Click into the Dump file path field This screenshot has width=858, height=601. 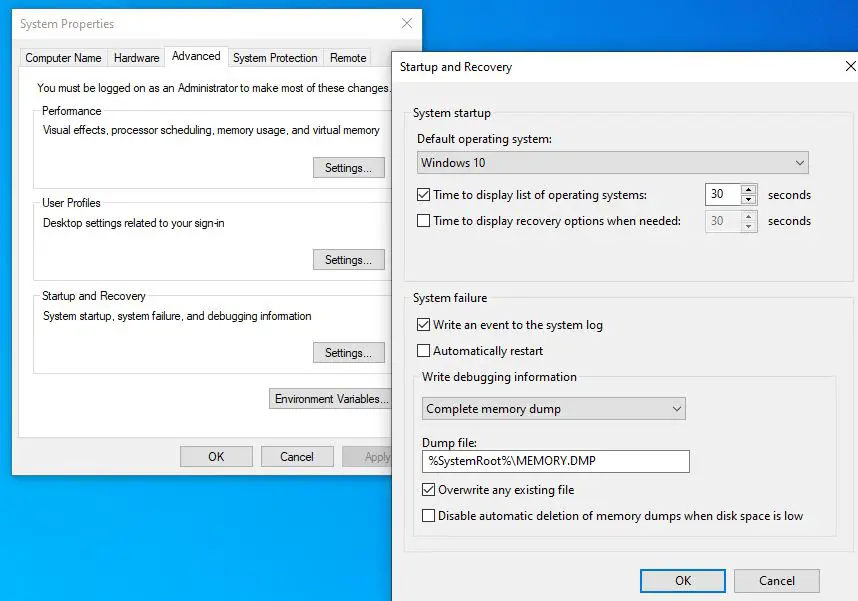pos(555,461)
